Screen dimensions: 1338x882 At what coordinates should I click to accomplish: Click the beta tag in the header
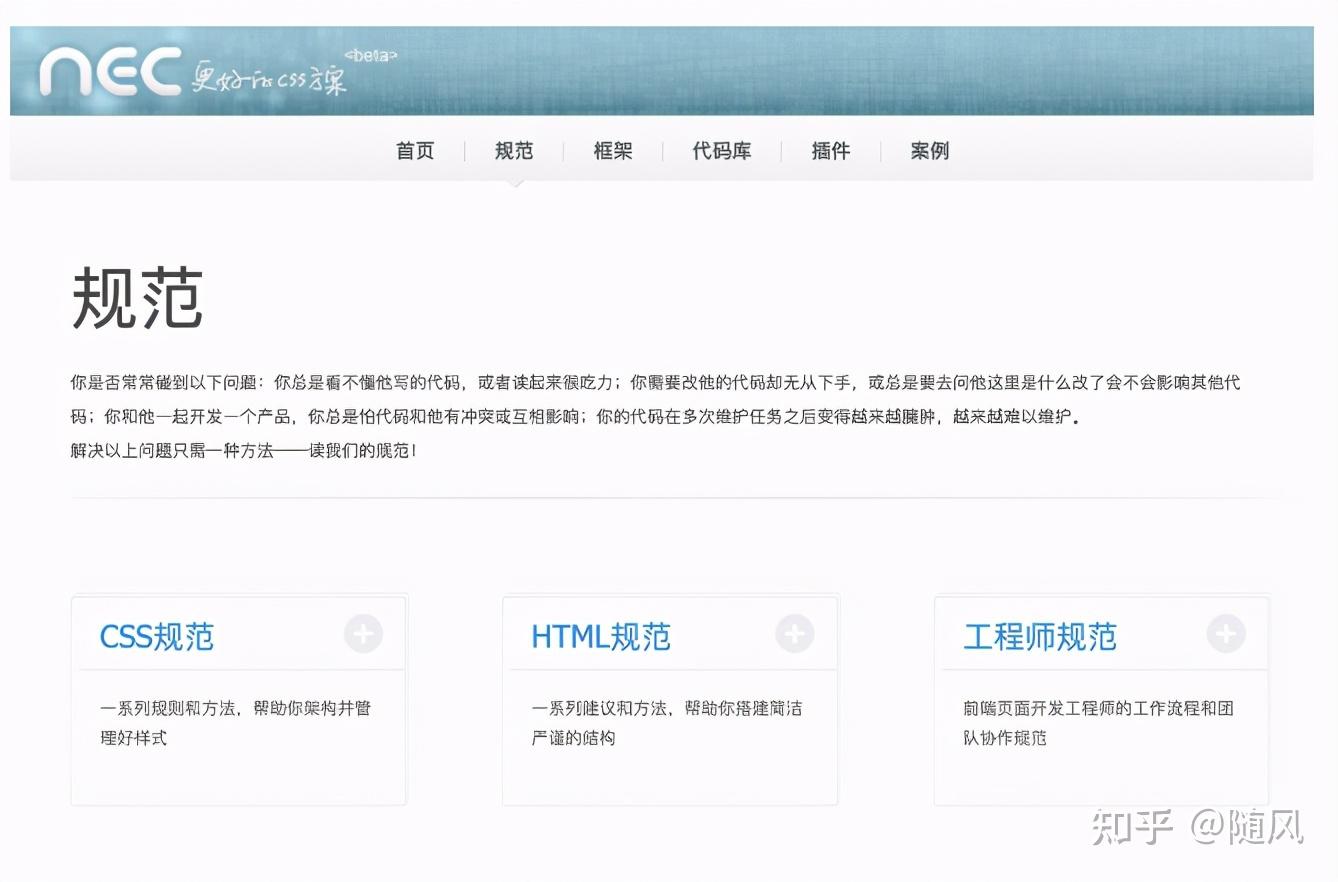pyautogui.click(x=370, y=55)
